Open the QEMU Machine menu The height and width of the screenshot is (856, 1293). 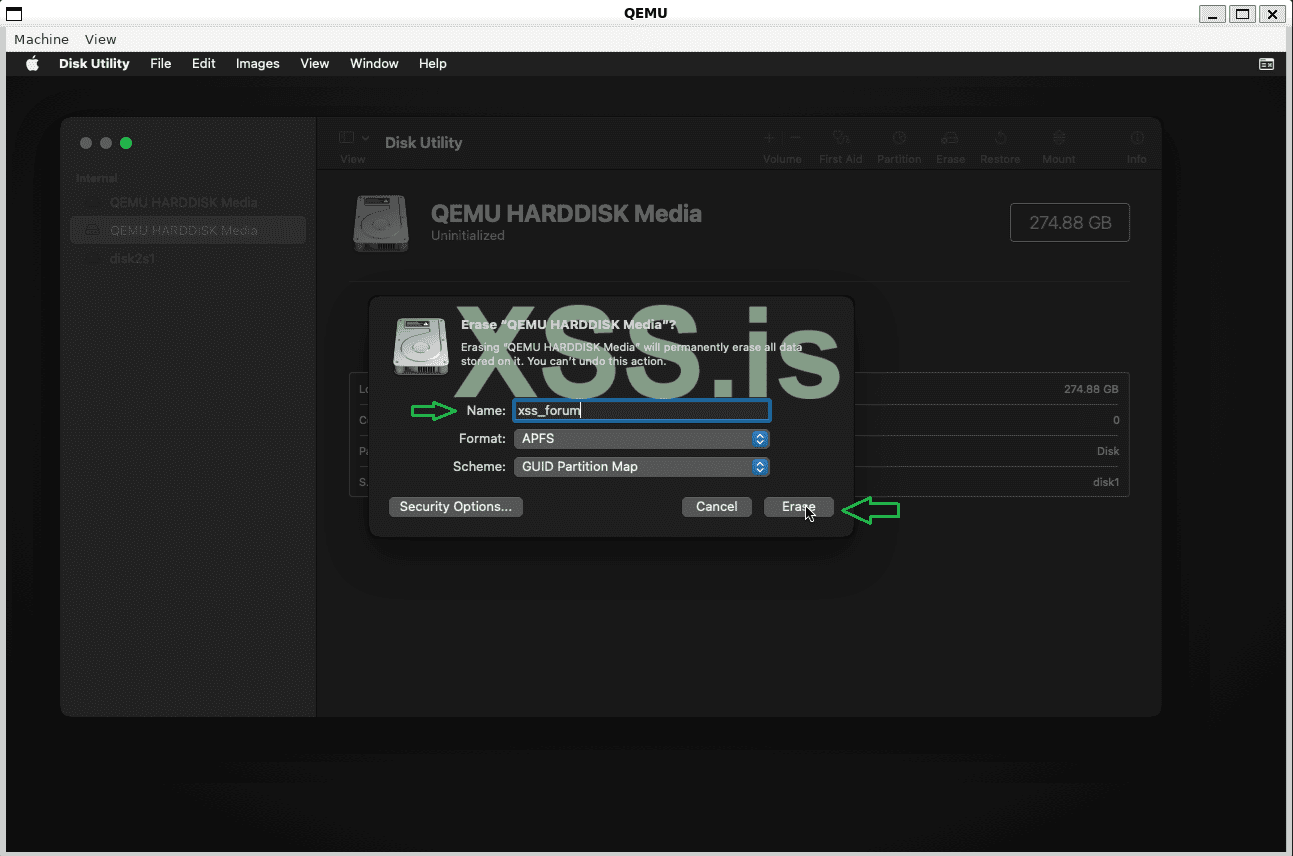[42, 40]
